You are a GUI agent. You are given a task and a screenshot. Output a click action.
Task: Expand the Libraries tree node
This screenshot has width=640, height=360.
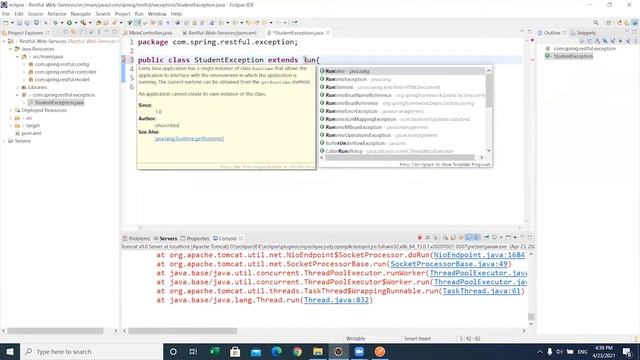coord(18,87)
